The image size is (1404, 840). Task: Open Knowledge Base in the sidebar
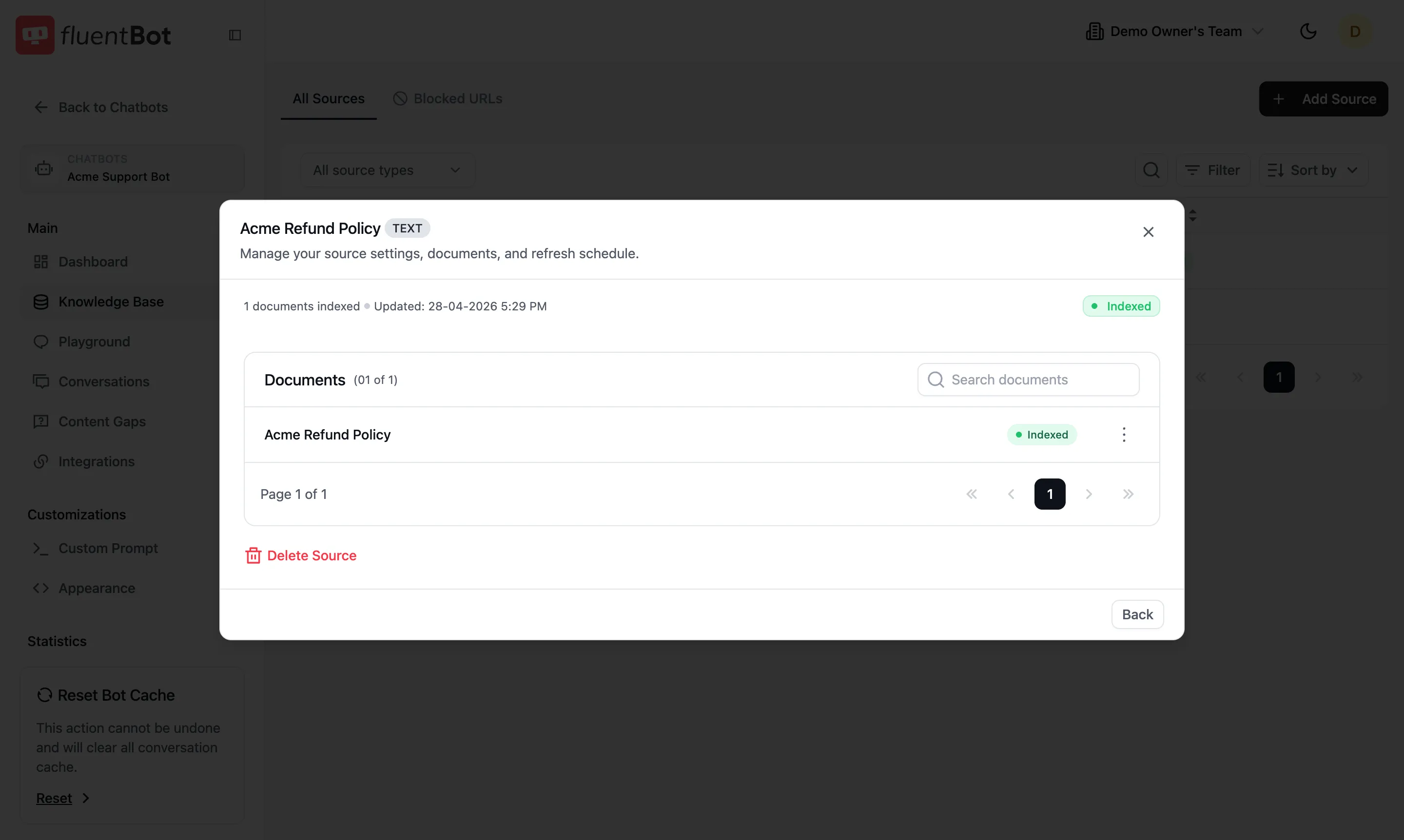pos(98,302)
